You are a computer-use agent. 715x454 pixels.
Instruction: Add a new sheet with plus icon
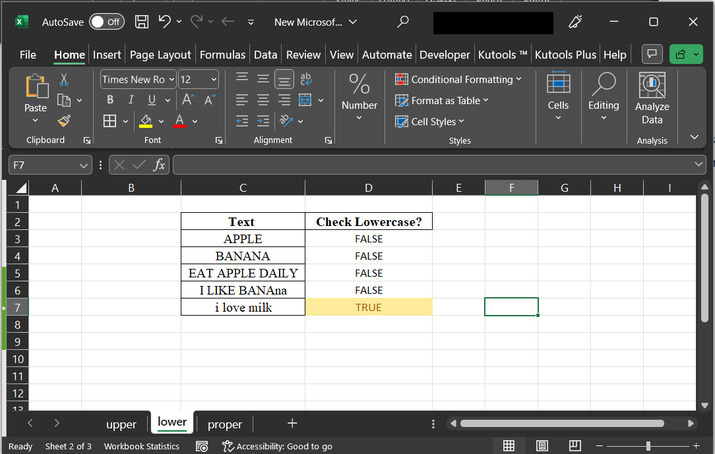292,424
